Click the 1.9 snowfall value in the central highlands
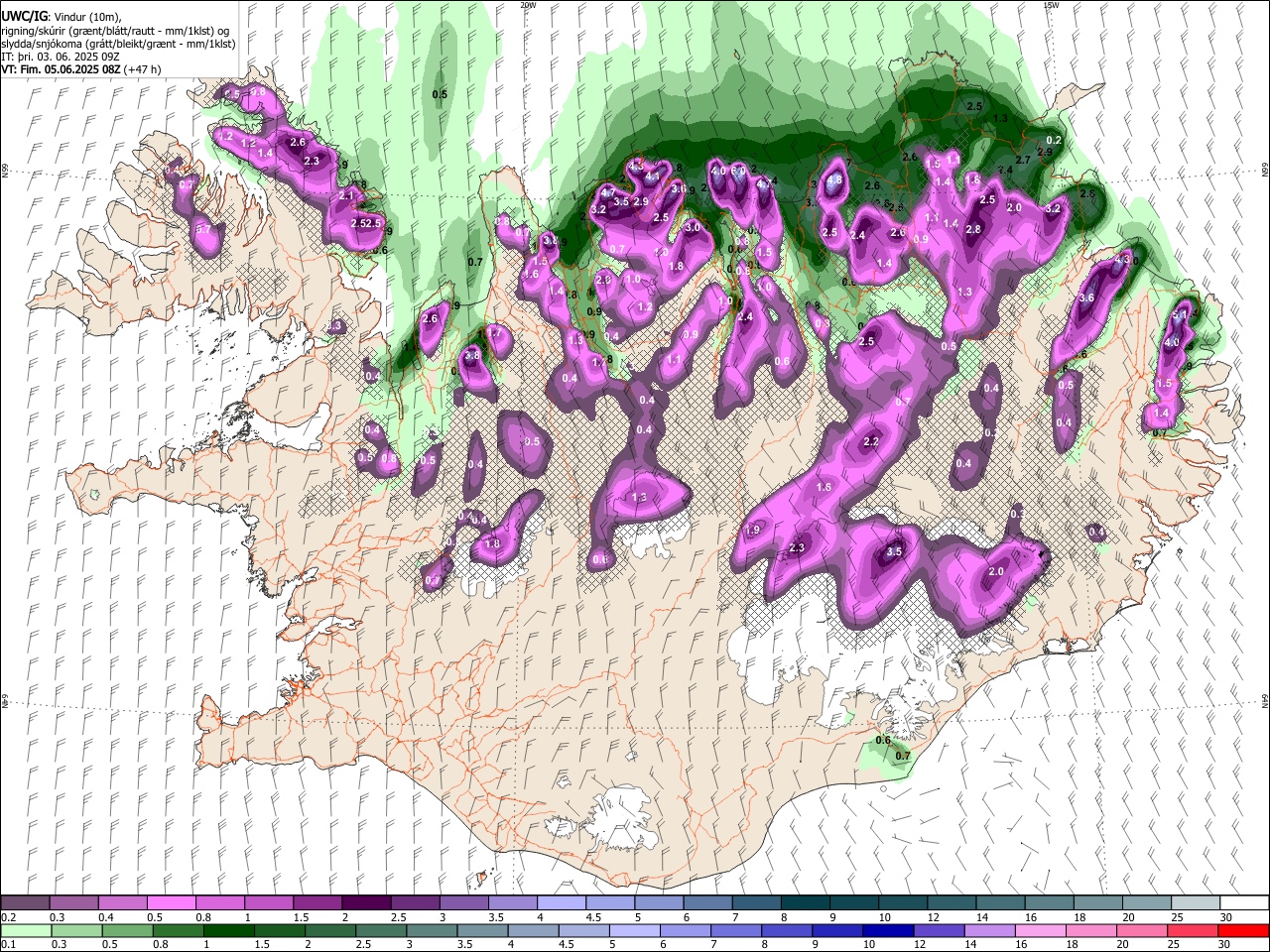 (x=752, y=531)
